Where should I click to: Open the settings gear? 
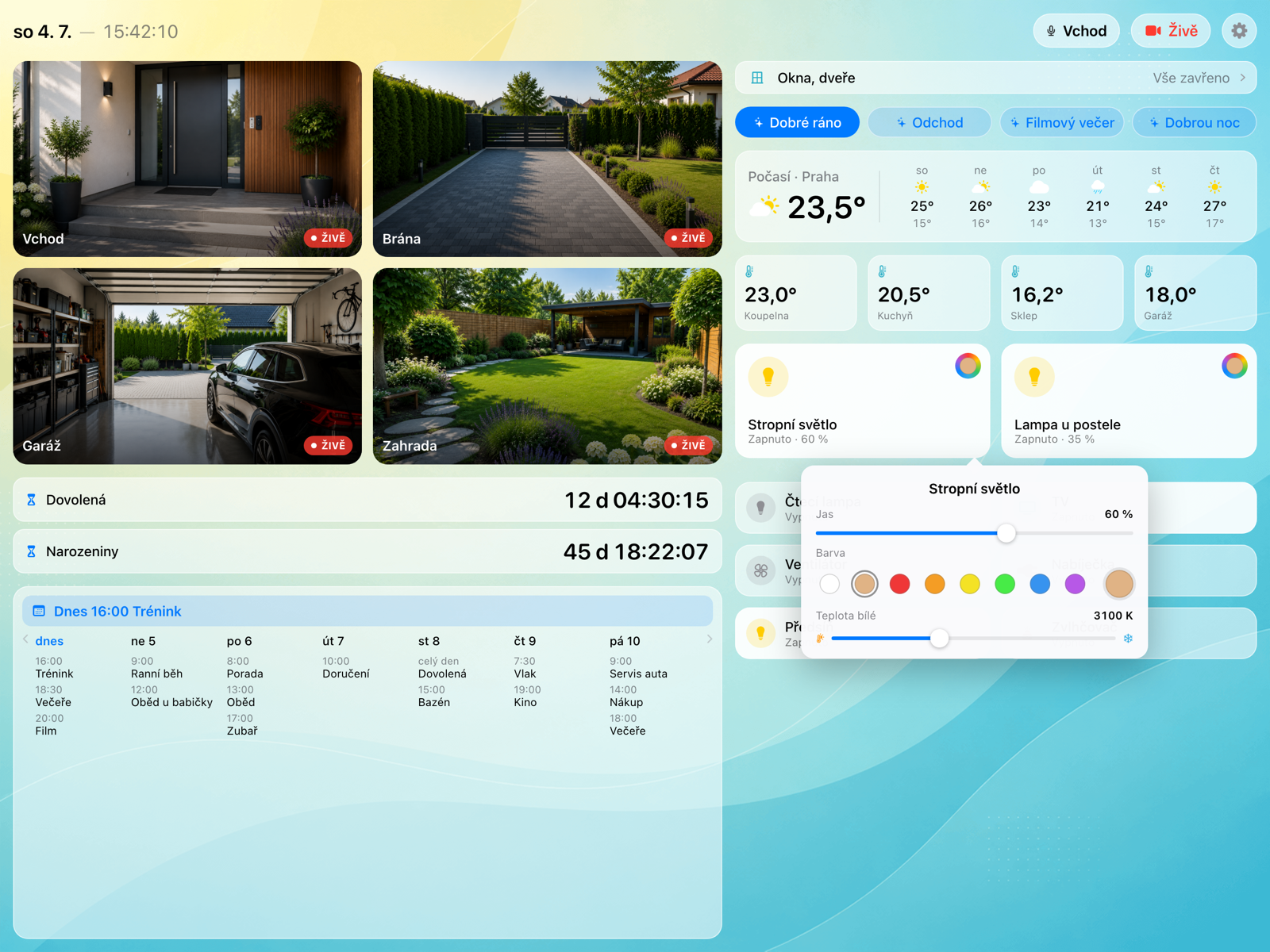(1239, 31)
